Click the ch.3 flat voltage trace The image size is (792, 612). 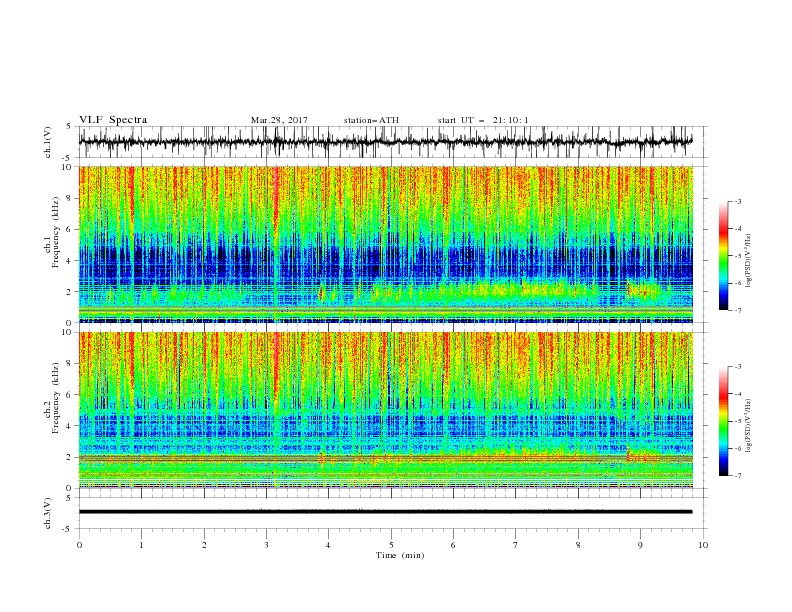385,512
